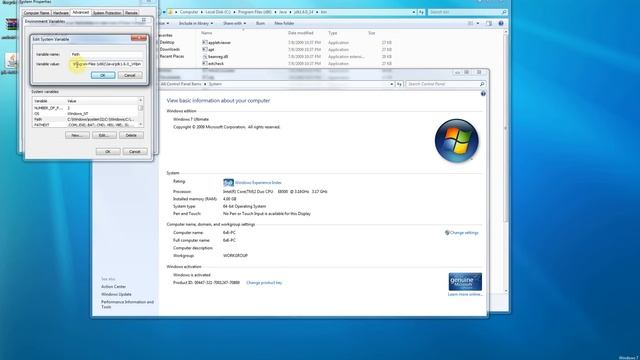Click Computer breadcrumb in Explorer address bar
Viewport: 640px width, 360px height.
[189, 12]
